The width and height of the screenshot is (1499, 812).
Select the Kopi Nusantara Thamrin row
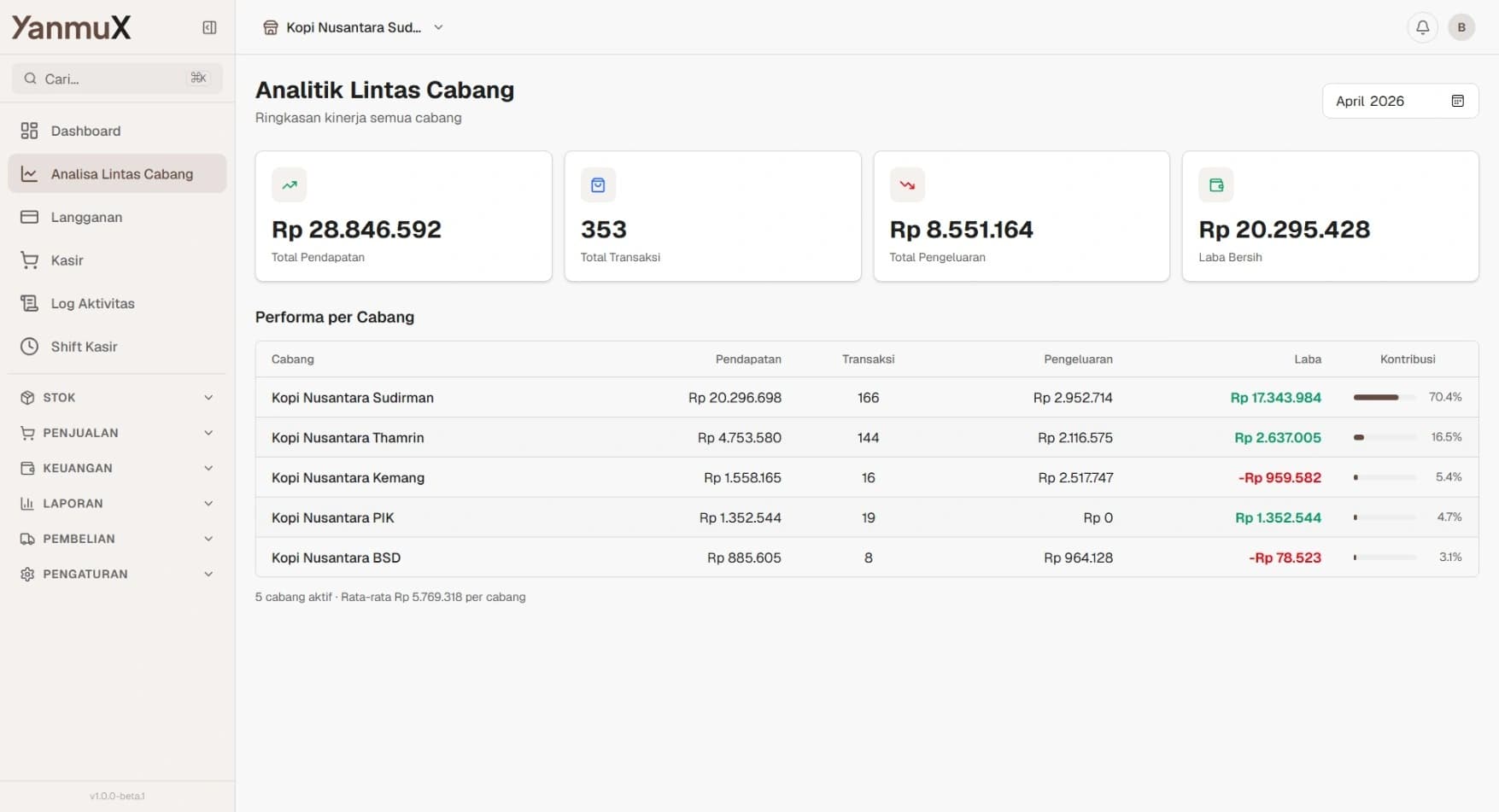[x=348, y=437]
